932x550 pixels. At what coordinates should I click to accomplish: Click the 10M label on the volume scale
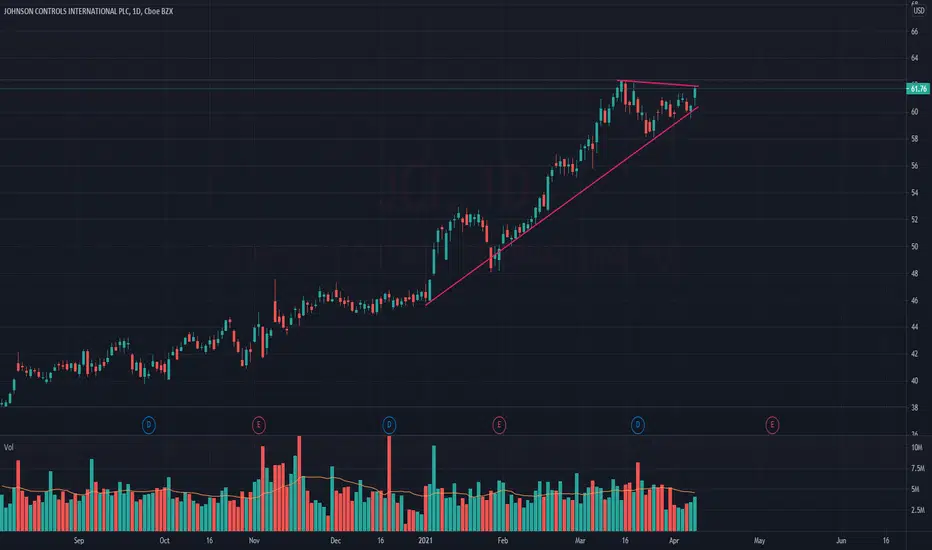917,448
